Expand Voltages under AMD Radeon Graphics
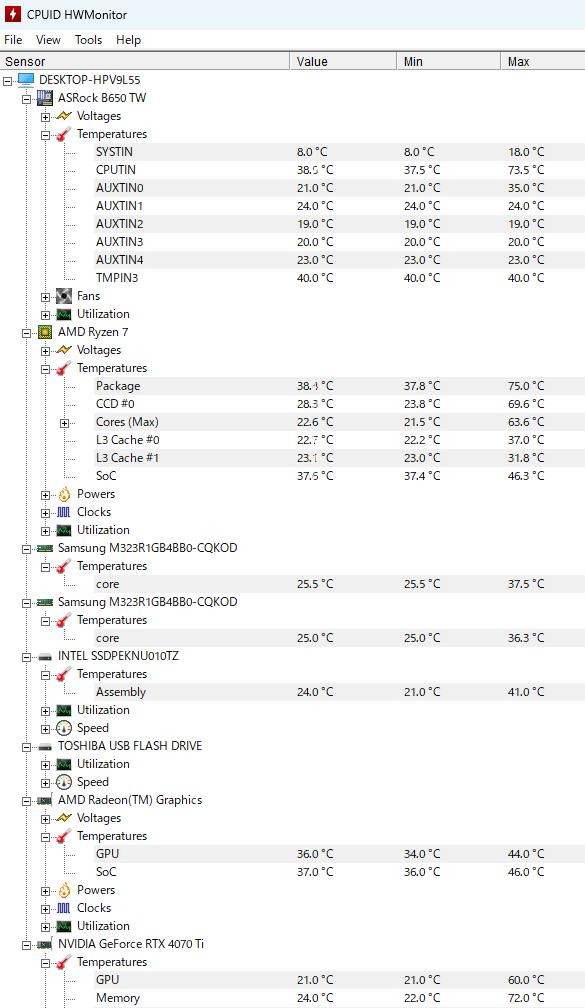This screenshot has width=585, height=1008. pyautogui.click(x=46, y=819)
